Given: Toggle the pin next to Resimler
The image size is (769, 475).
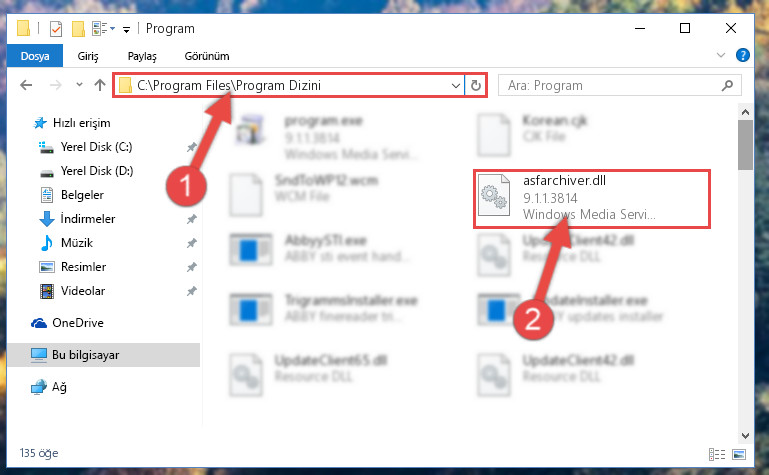Looking at the screenshot, I should coord(192,267).
